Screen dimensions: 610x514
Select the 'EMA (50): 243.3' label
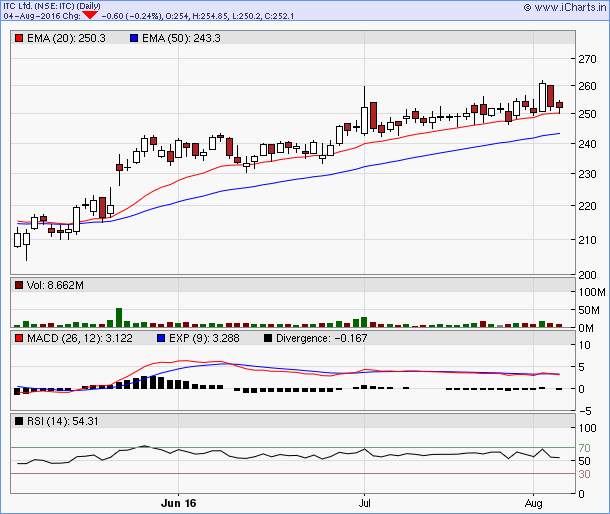click(x=181, y=38)
